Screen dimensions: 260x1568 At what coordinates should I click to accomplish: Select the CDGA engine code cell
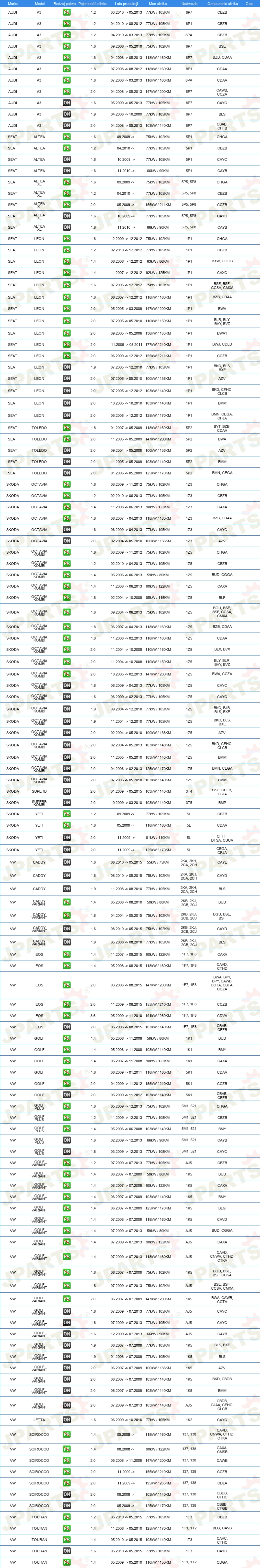222,1563
